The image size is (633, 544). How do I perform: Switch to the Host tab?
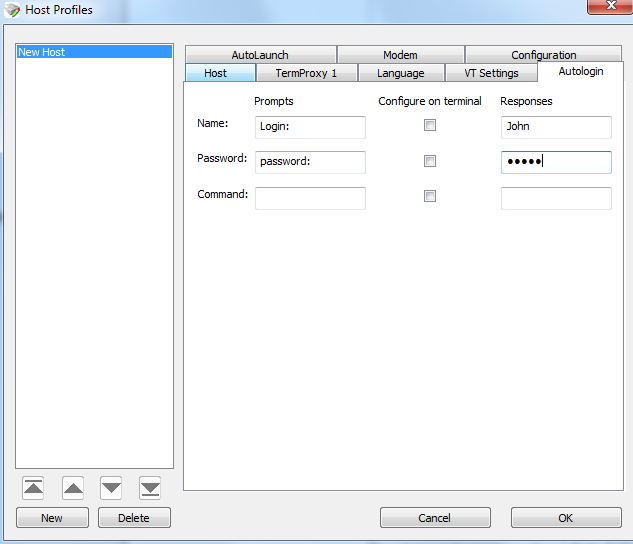coord(215,73)
